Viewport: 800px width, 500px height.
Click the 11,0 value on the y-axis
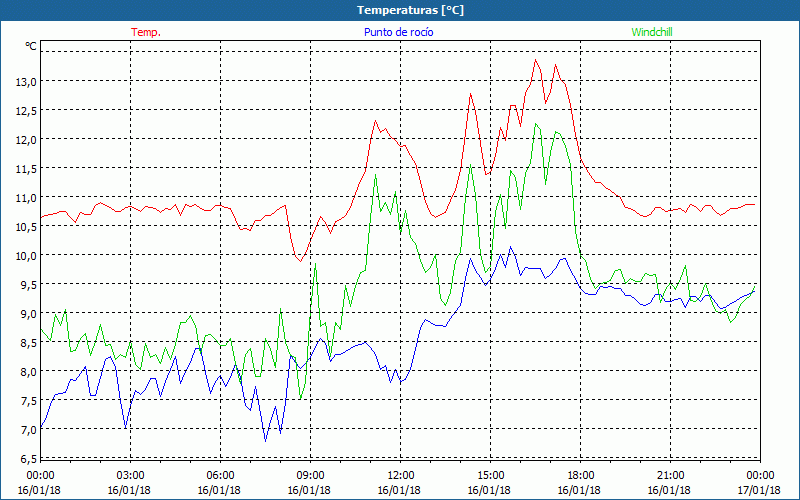[x=26, y=197]
